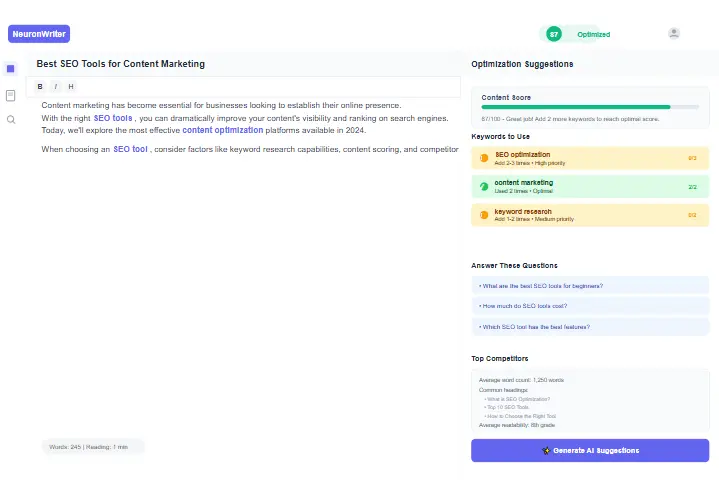Click the 2/2 count on the content marketing card
Viewport: 719px width, 488px height.
(692, 187)
